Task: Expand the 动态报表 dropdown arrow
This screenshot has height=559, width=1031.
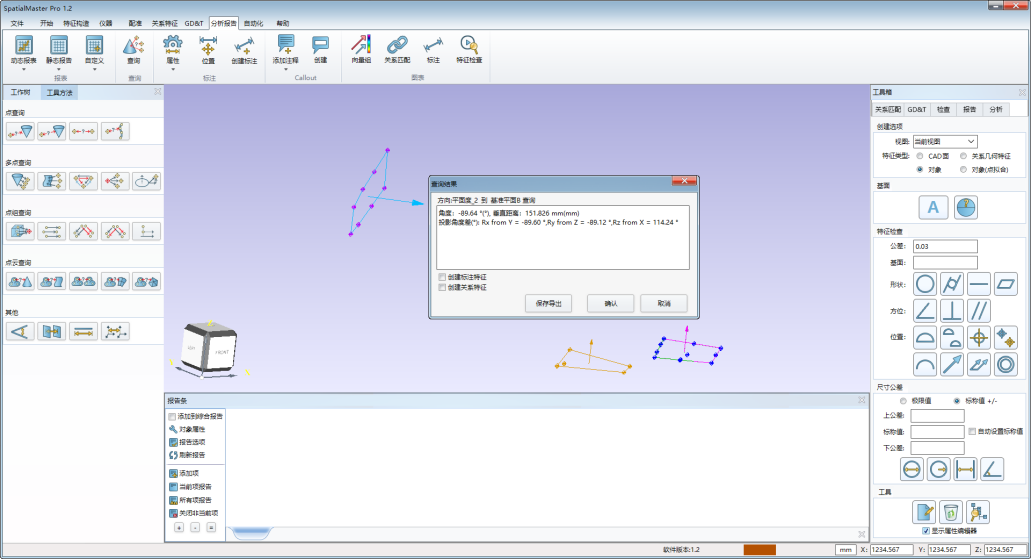Action: click(24, 69)
